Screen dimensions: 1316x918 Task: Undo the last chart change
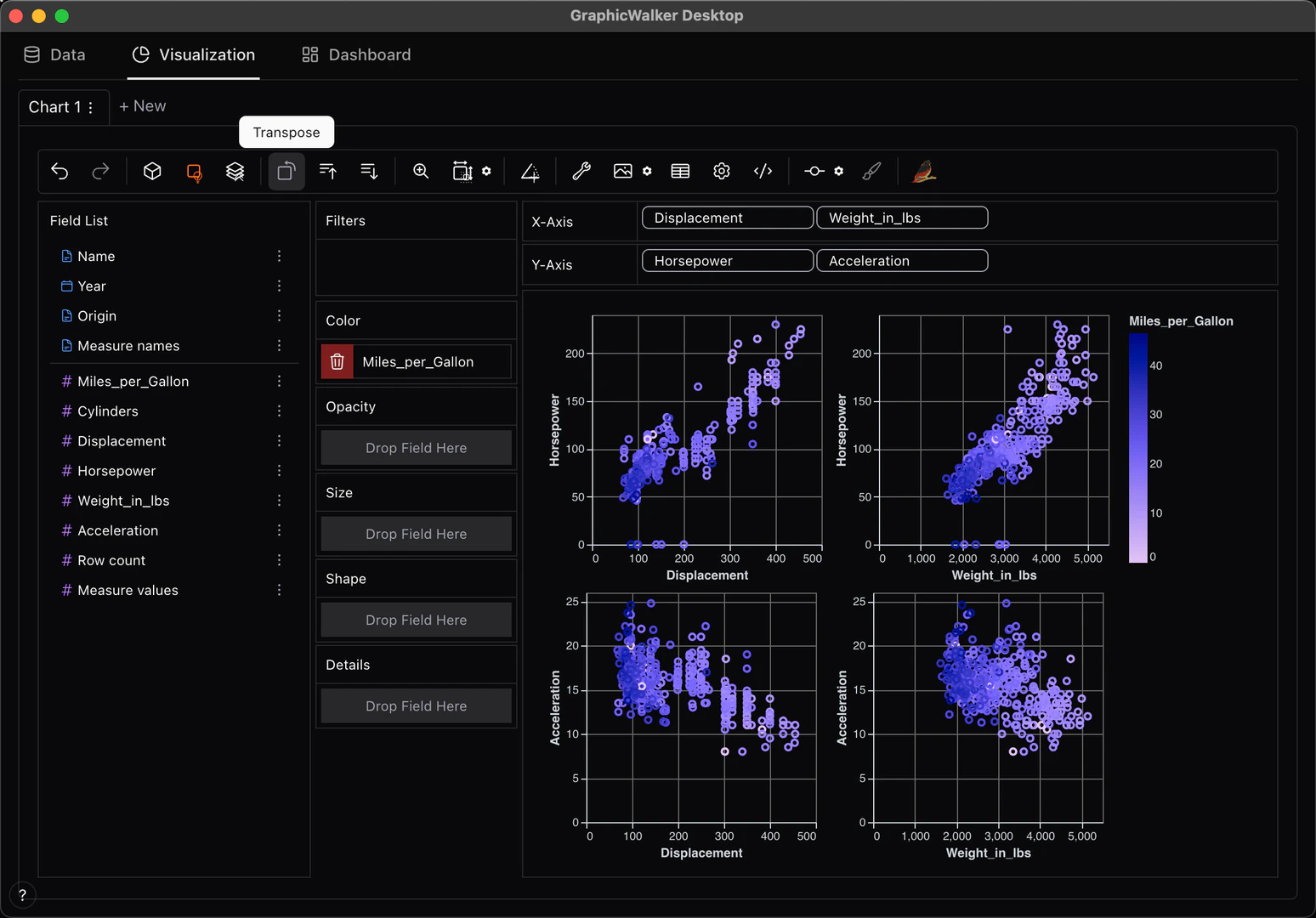coord(60,171)
